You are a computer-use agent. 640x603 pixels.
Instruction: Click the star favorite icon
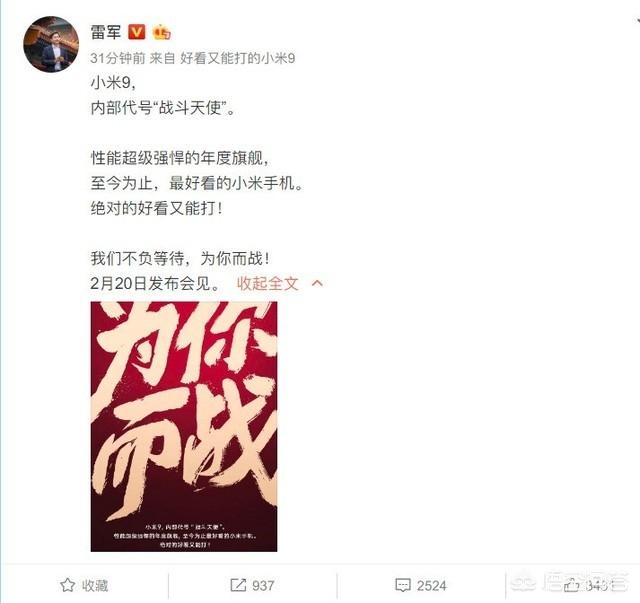point(67,585)
